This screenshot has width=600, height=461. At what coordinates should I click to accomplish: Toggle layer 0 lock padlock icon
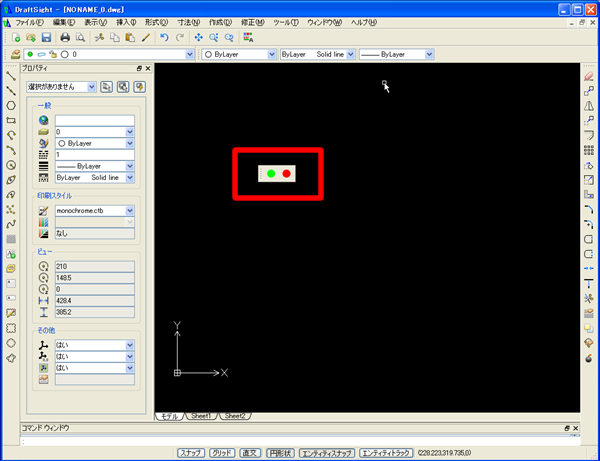pyautogui.click(x=53, y=54)
